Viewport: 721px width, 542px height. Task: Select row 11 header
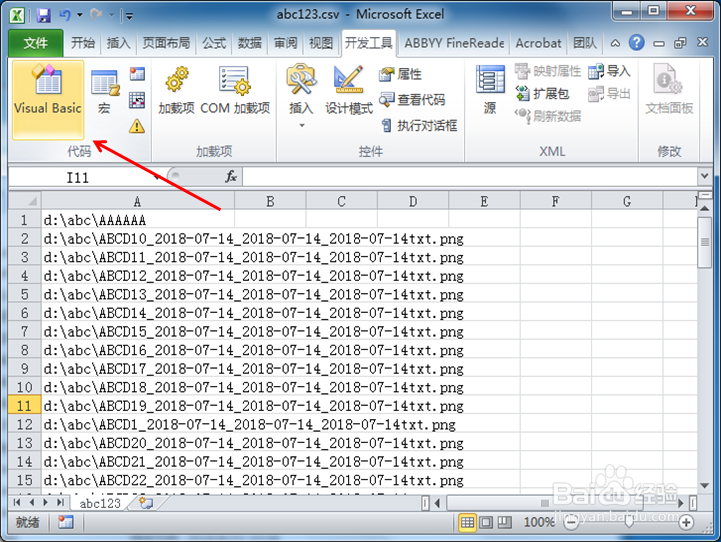pos(24,405)
